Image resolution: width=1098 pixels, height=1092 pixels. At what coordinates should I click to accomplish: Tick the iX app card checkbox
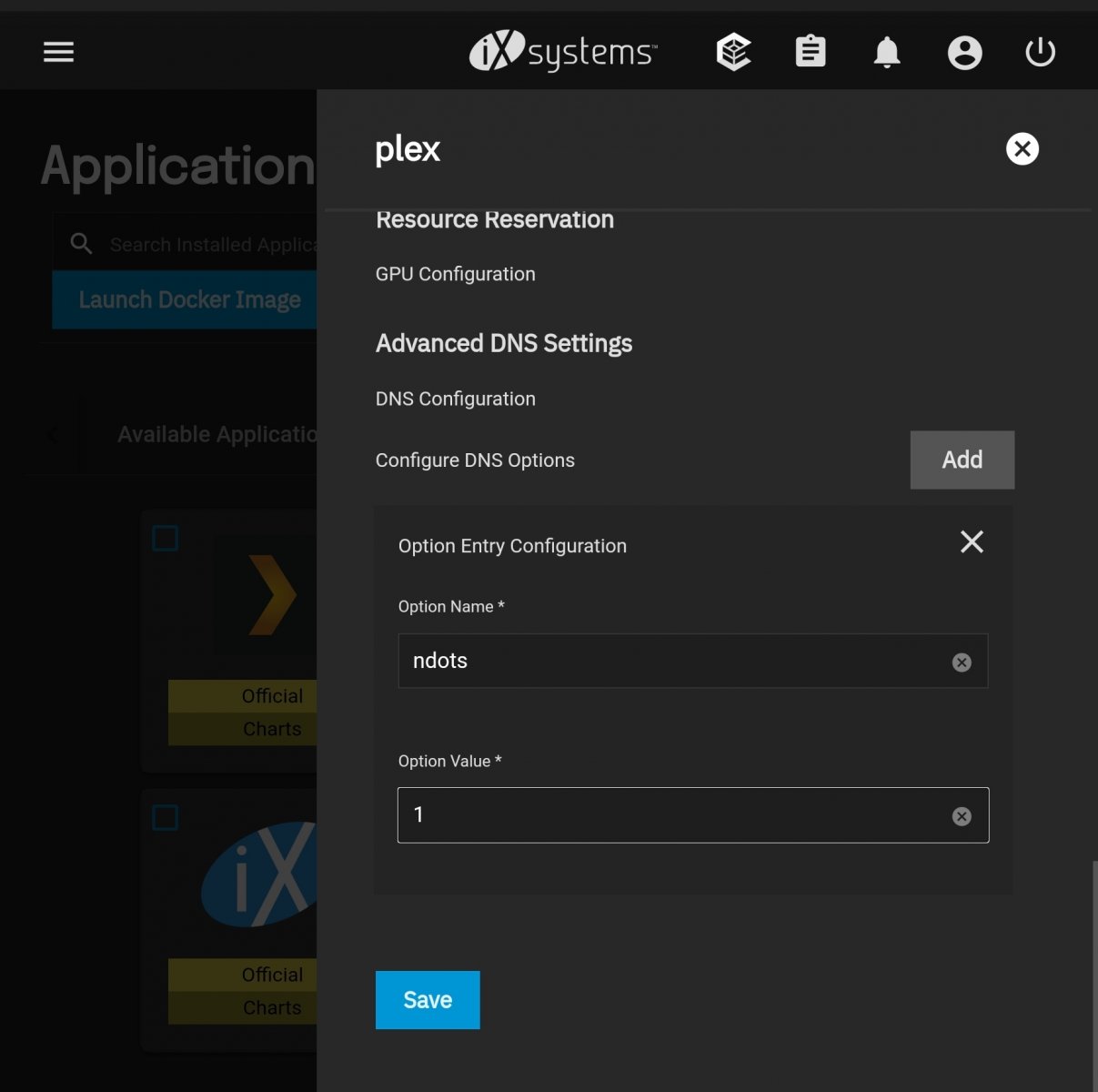pyautogui.click(x=166, y=817)
